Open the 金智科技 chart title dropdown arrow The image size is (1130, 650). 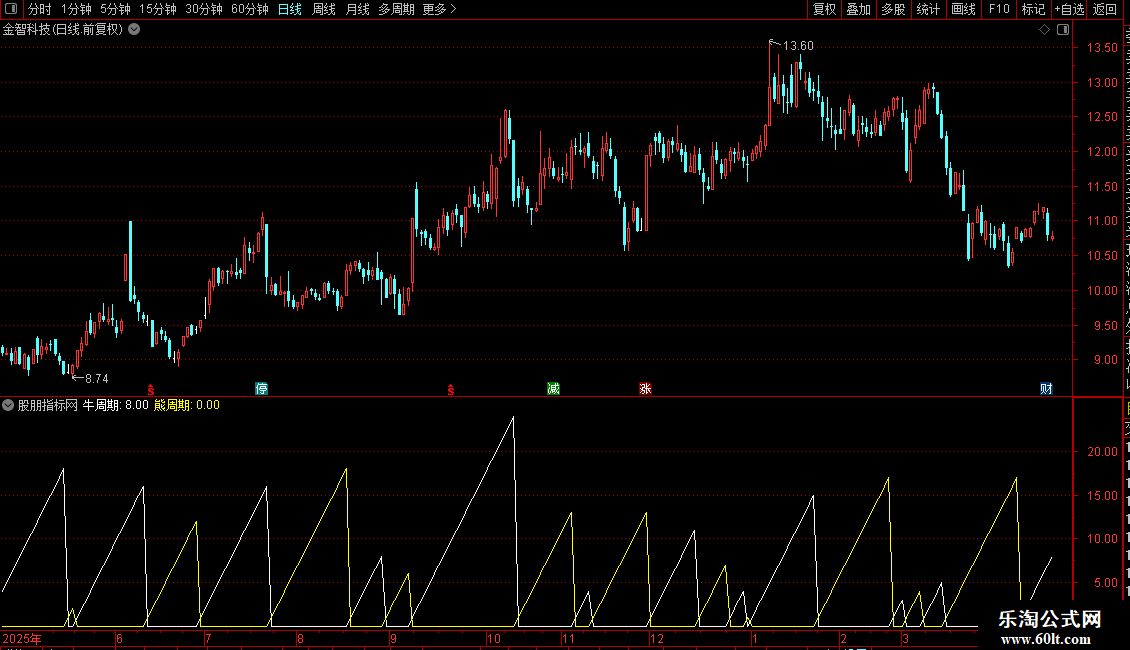click(x=134, y=29)
